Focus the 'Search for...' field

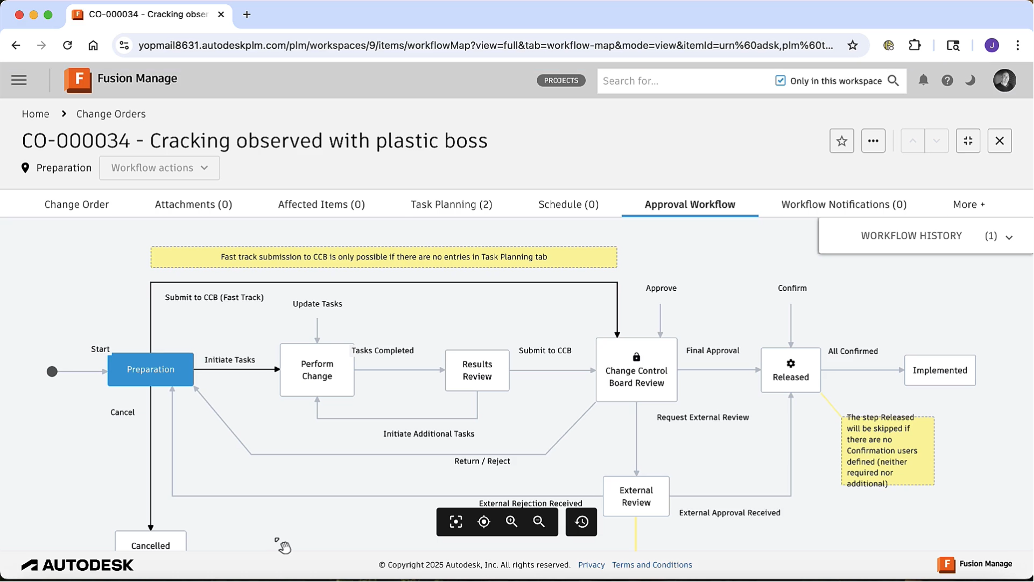683,80
